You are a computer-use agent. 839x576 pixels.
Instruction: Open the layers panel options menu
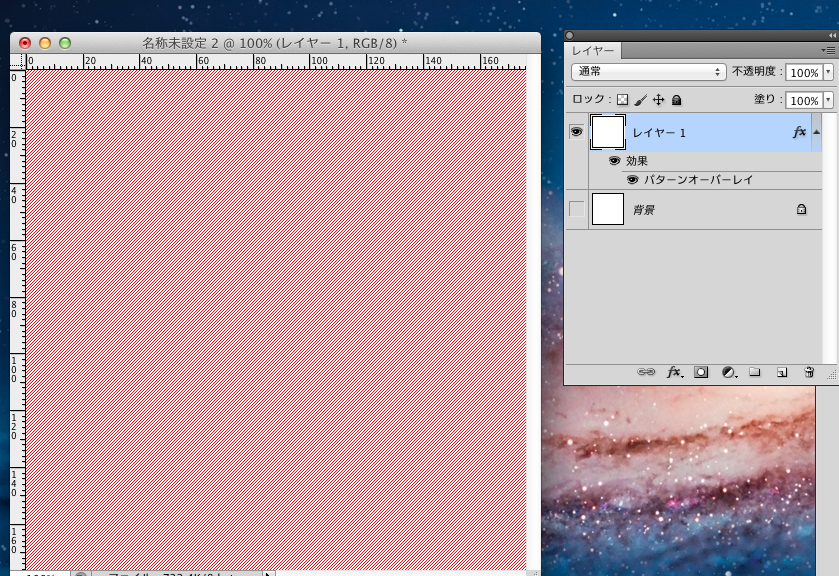point(827,50)
